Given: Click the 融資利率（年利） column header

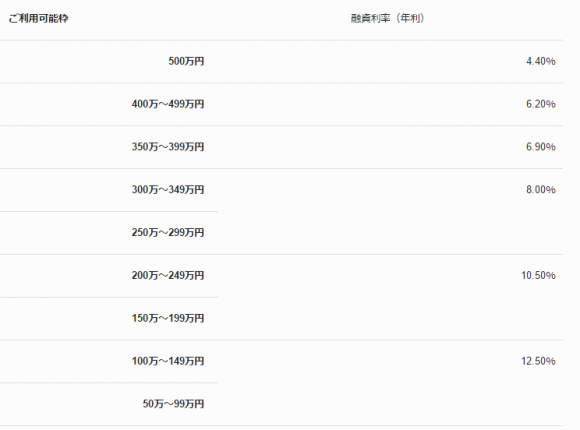Looking at the screenshot, I should click(x=387, y=19).
